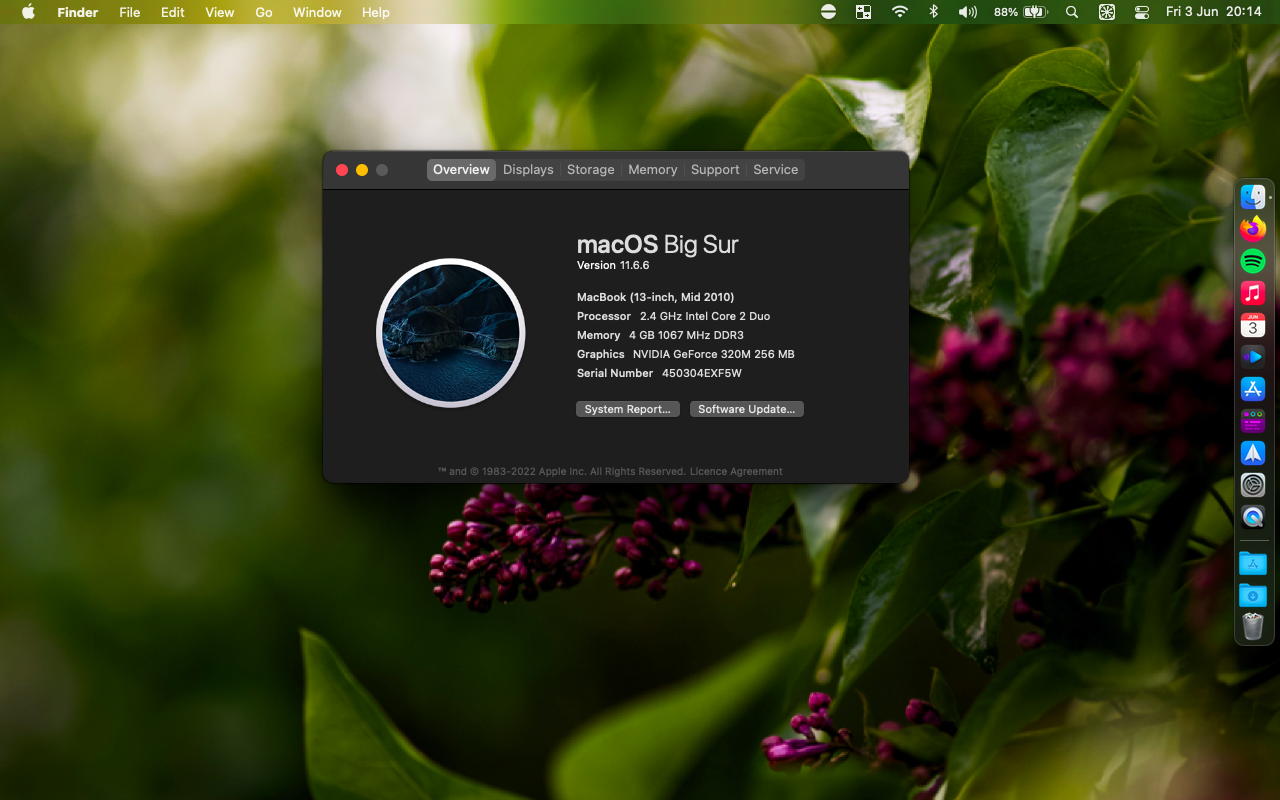This screenshot has width=1280, height=800.
Task: Click the serial number 450304EXF5W
Action: tap(702, 373)
